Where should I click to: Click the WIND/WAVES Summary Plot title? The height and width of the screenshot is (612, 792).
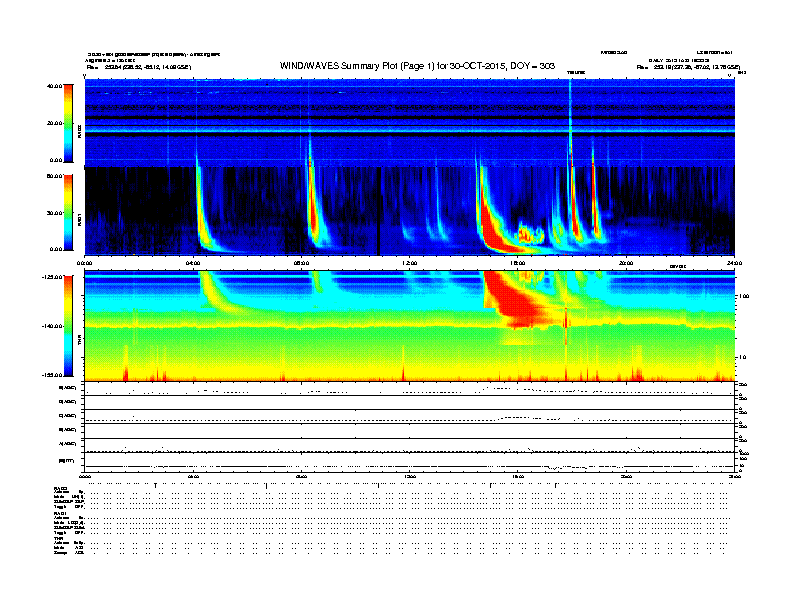[417, 66]
